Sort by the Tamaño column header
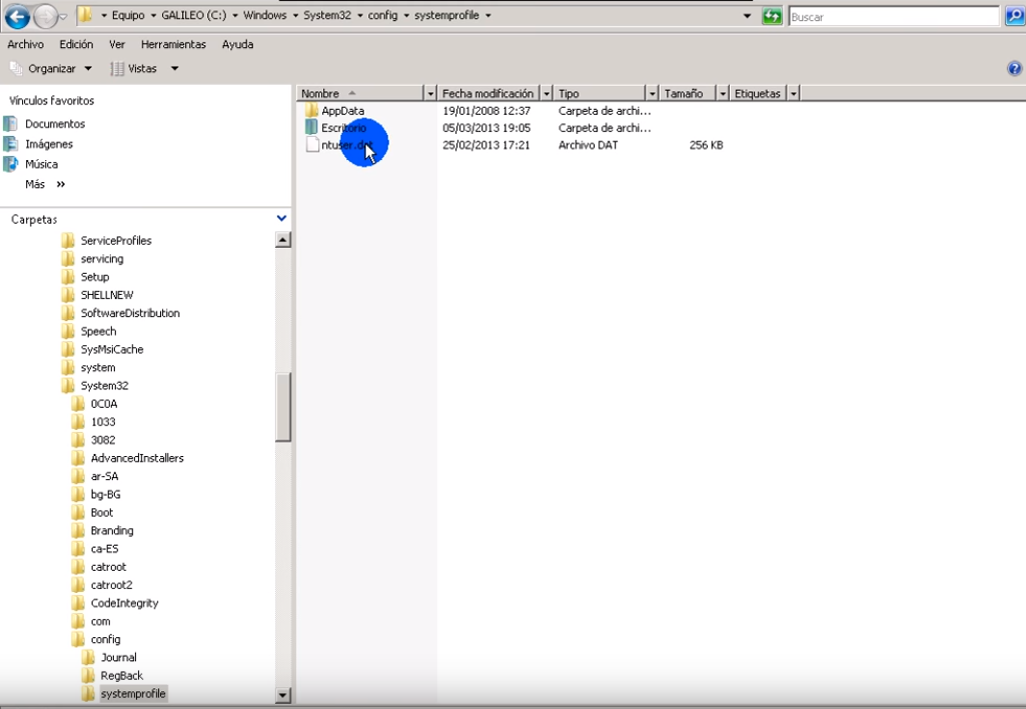This screenshot has width=1026, height=709. [x=687, y=94]
